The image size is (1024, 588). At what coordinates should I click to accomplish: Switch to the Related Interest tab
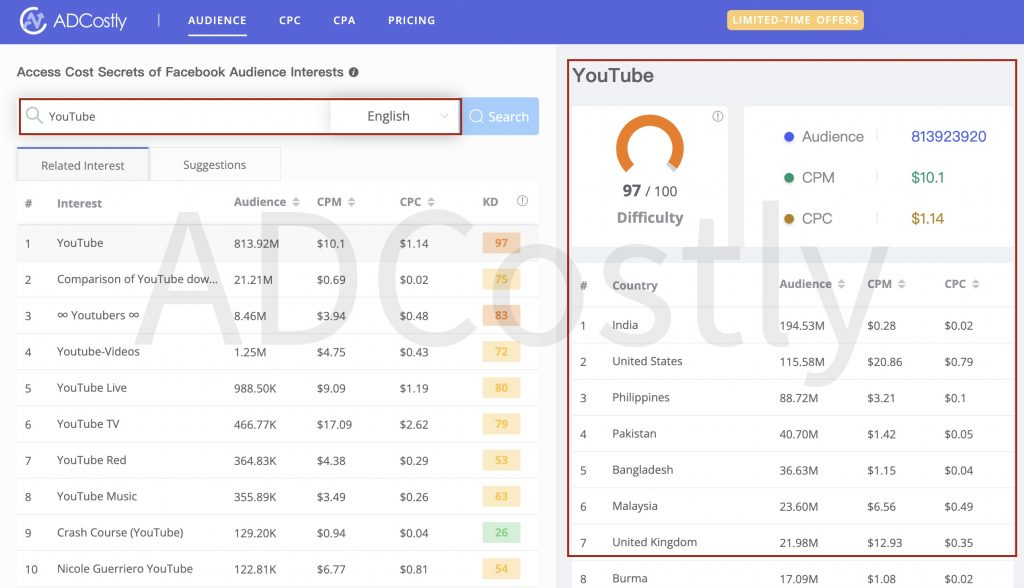pyautogui.click(x=83, y=165)
